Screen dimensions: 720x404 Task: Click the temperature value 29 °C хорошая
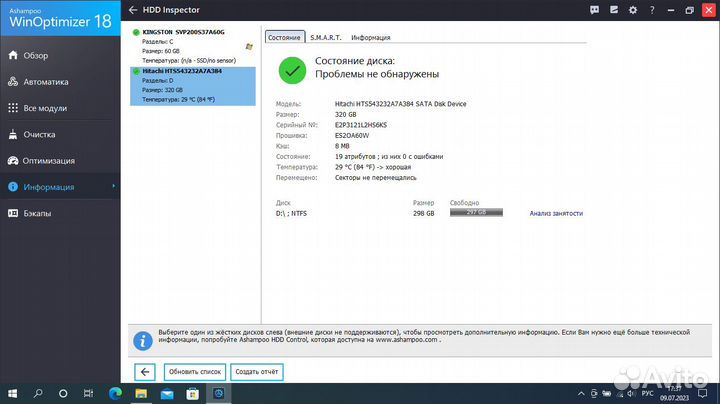point(373,167)
